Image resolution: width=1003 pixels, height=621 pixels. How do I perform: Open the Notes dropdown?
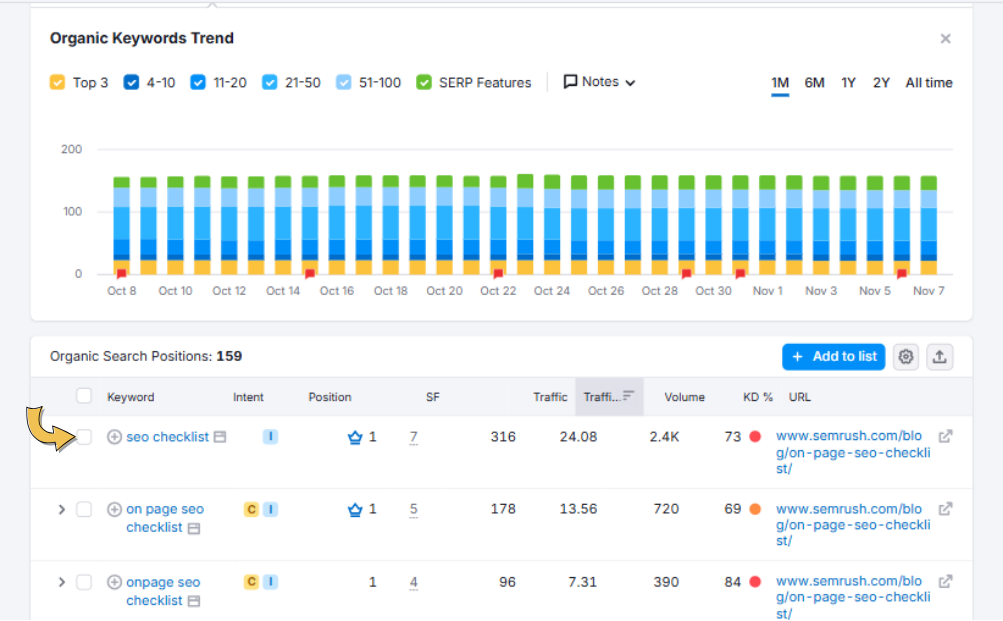coord(599,82)
